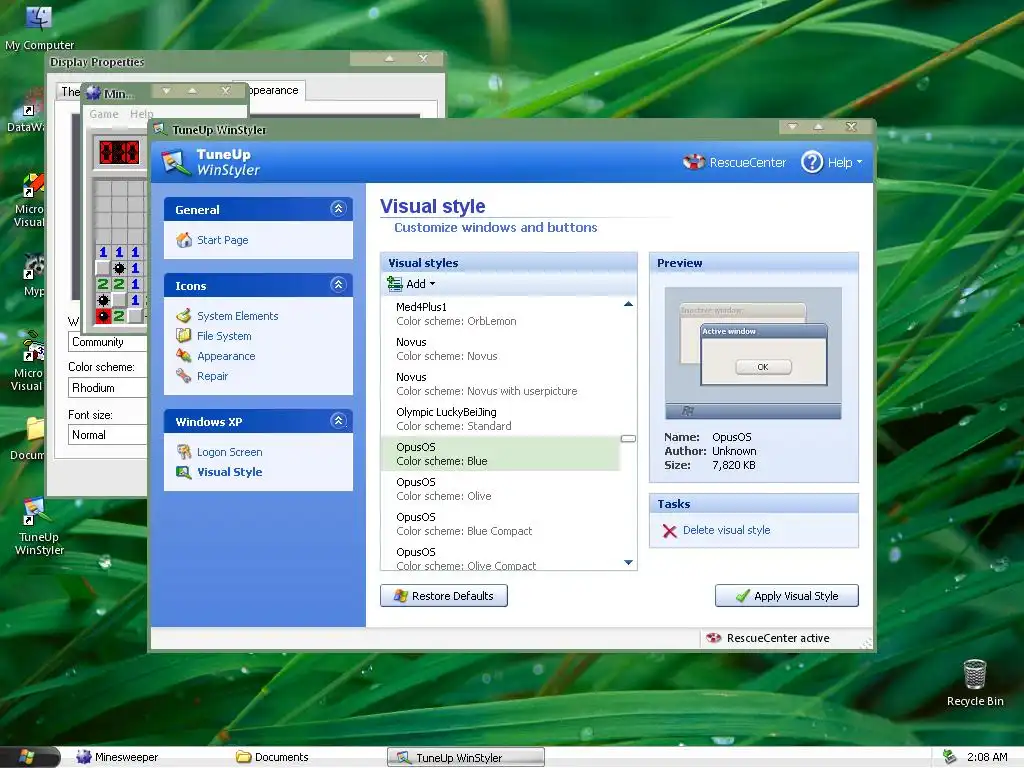Viewport: 1024px width, 768px height.
Task: Select OpusOS Olive Compact visual style
Action: 500,558
